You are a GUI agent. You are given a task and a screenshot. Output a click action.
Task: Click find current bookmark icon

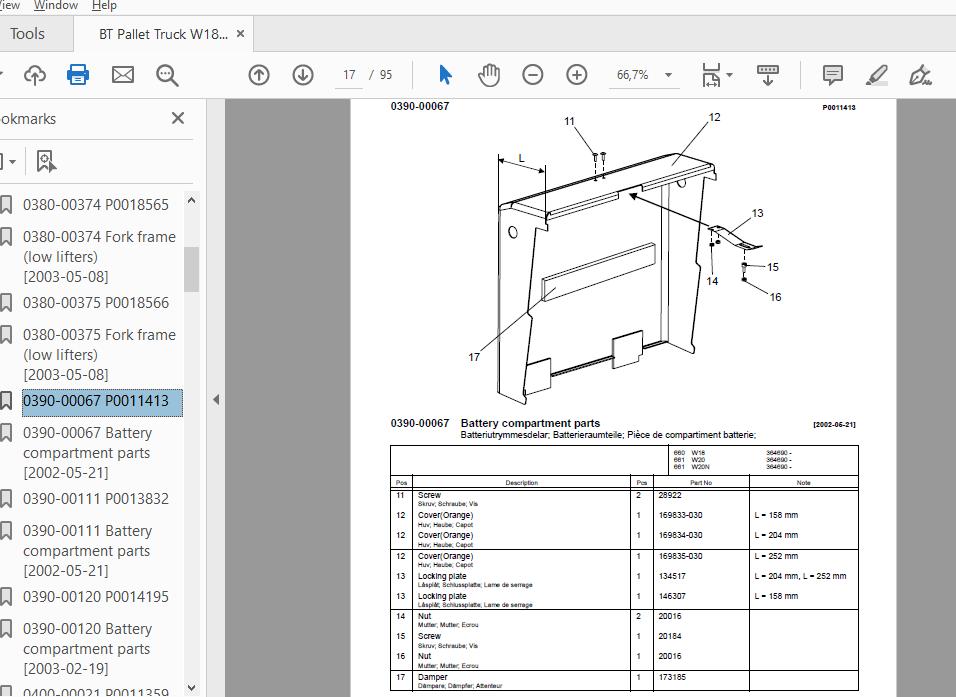click(46, 162)
